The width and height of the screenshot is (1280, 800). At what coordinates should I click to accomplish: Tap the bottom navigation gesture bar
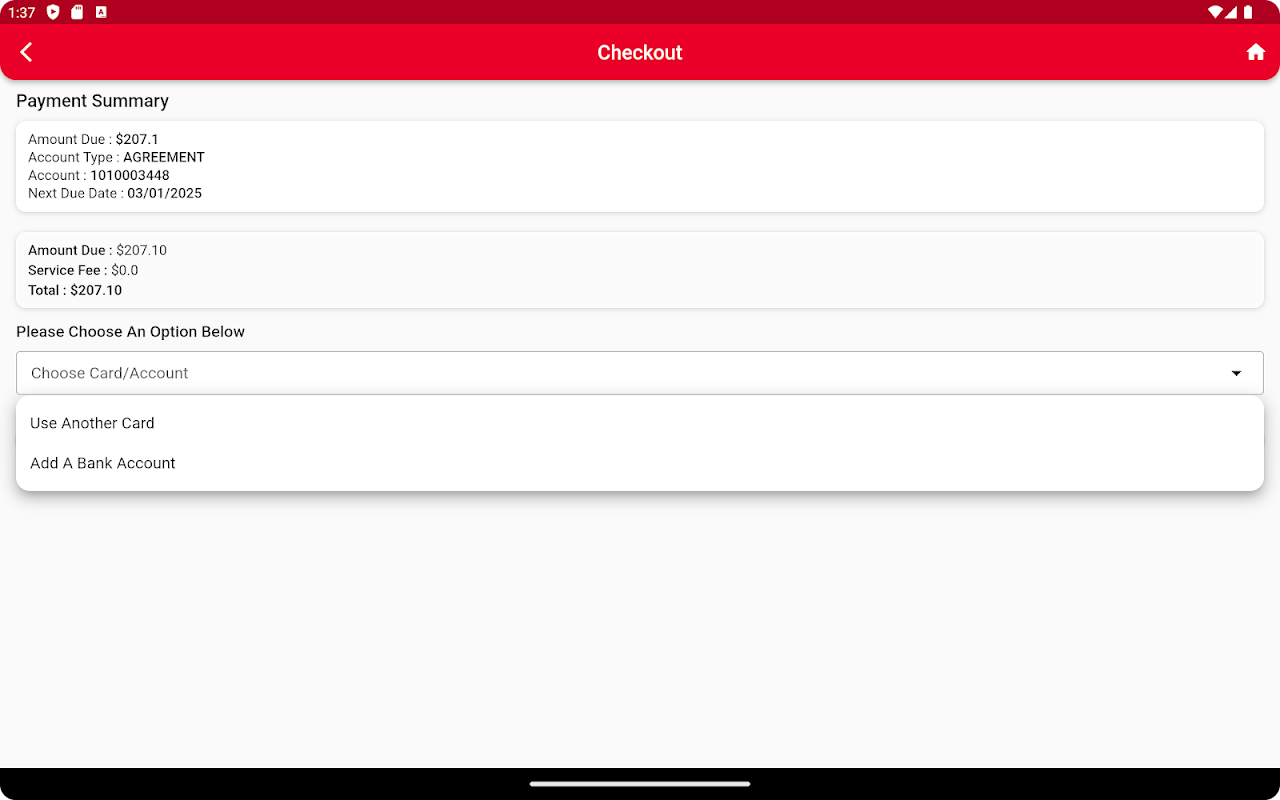click(640, 784)
